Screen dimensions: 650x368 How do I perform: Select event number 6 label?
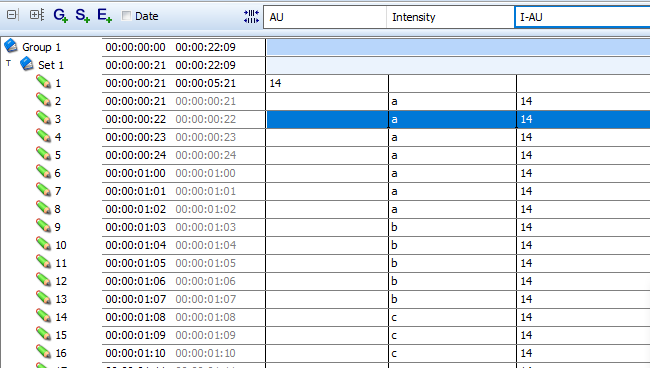pos(58,173)
